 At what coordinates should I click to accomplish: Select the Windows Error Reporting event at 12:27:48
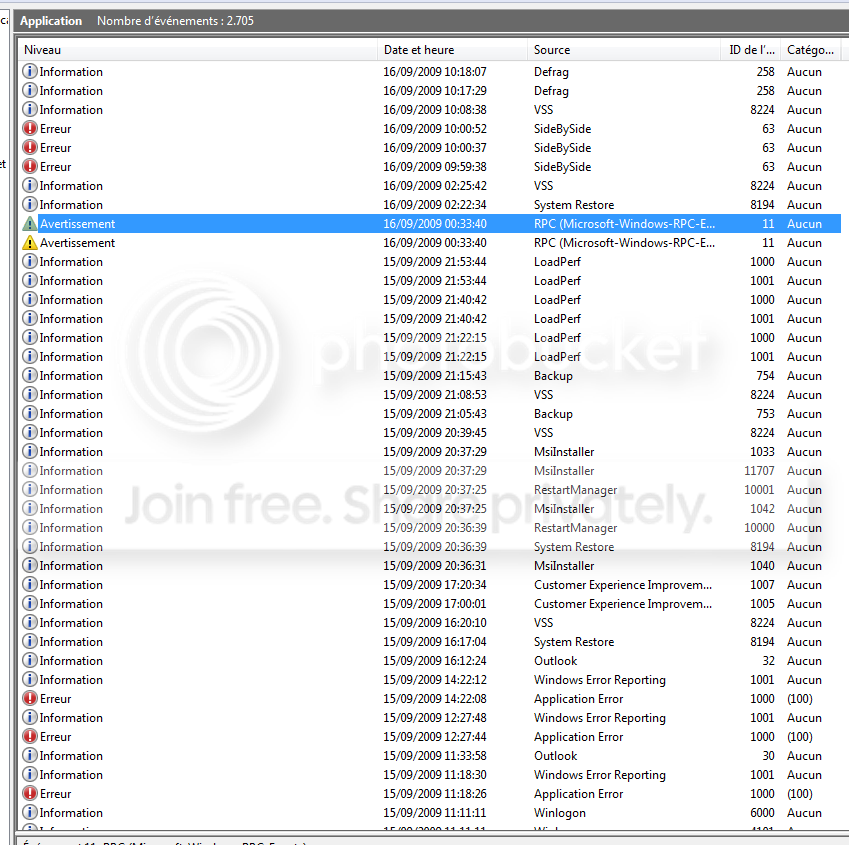click(430, 717)
